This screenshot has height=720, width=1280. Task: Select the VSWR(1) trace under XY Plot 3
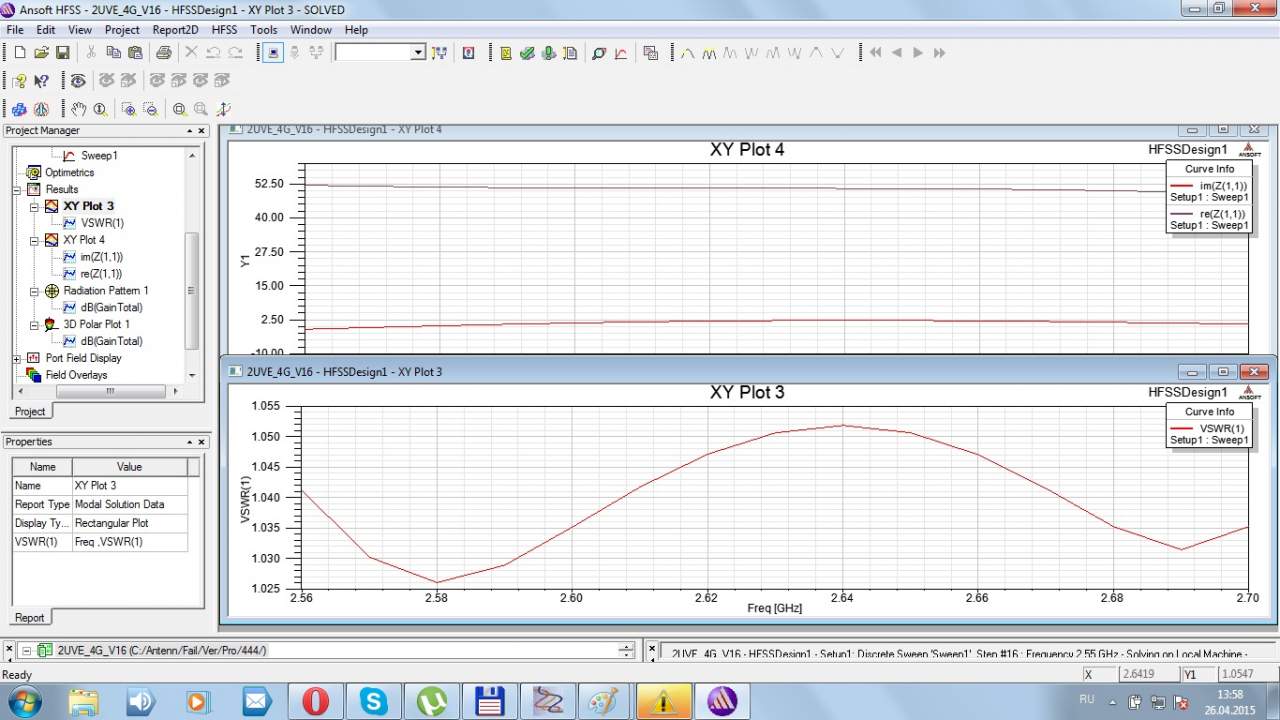(102, 223)
